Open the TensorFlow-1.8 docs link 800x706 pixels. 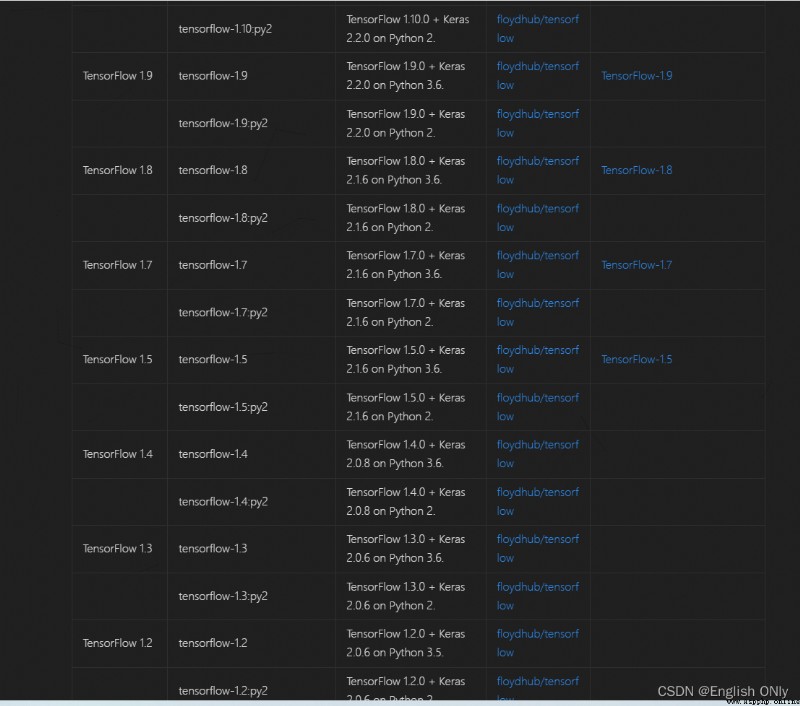point(636,170)
